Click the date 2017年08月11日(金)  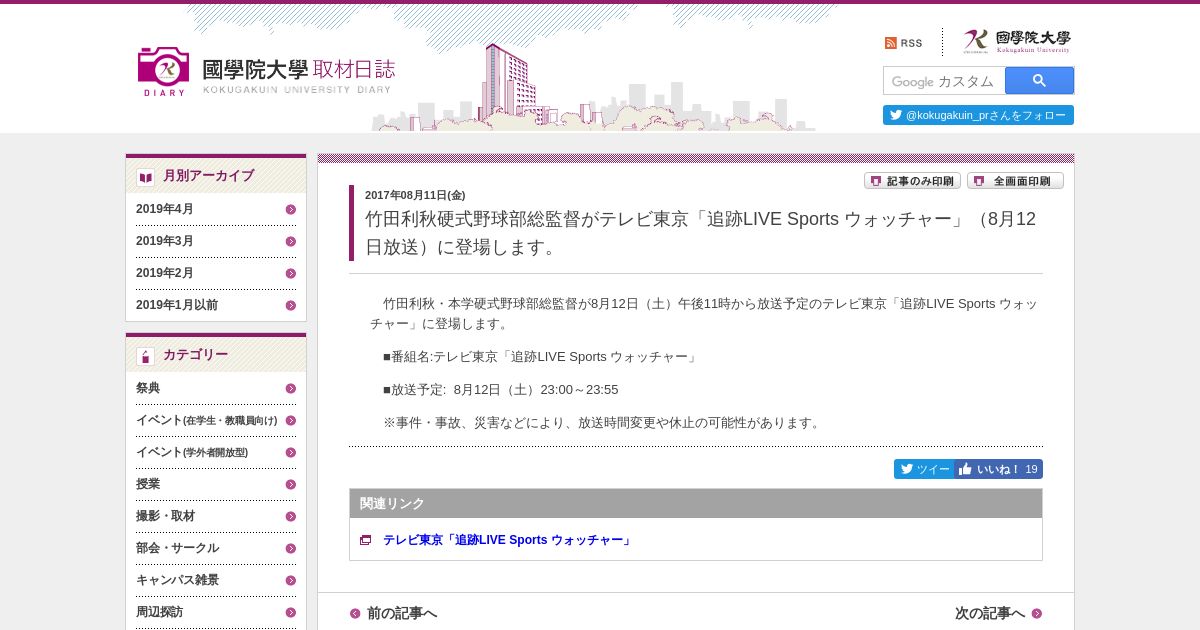pyautogui.click(x=415, y=195)
